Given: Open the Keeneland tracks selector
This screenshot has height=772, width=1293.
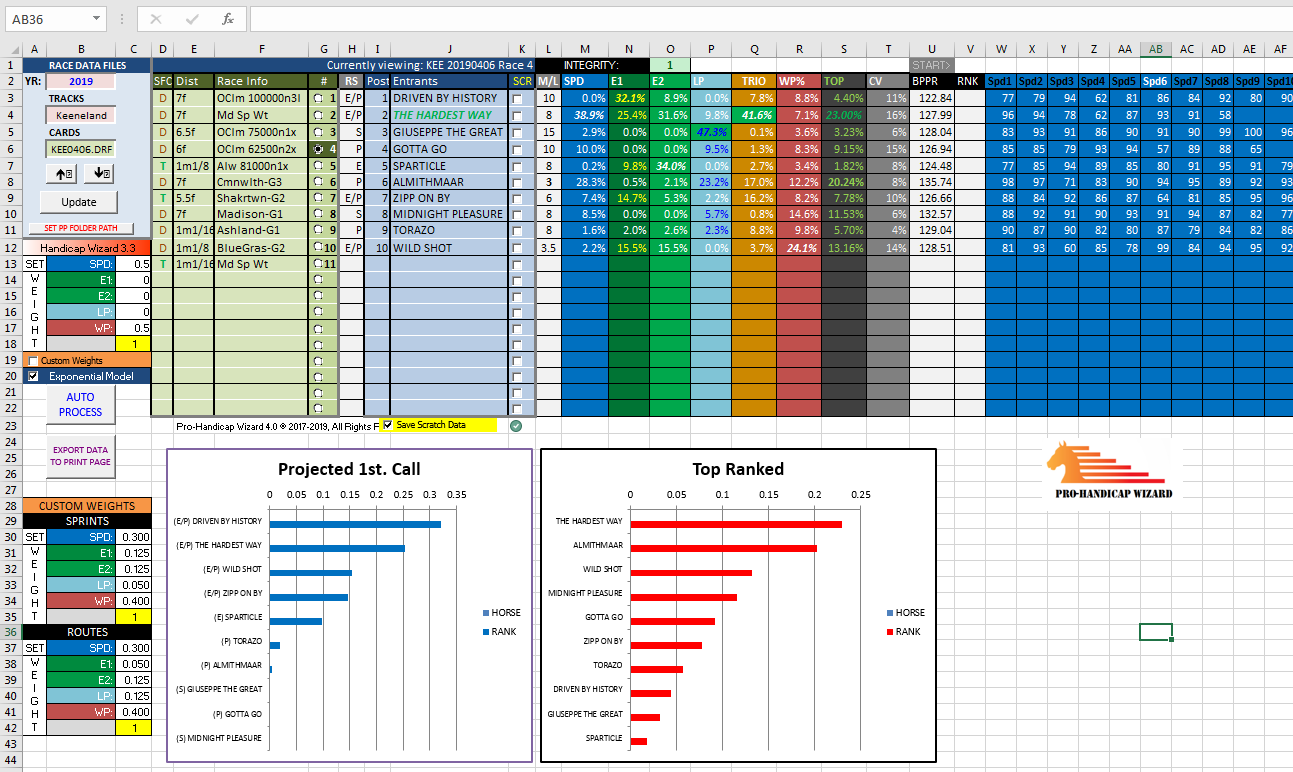Looking at the screenshot, I should point(80,116).
